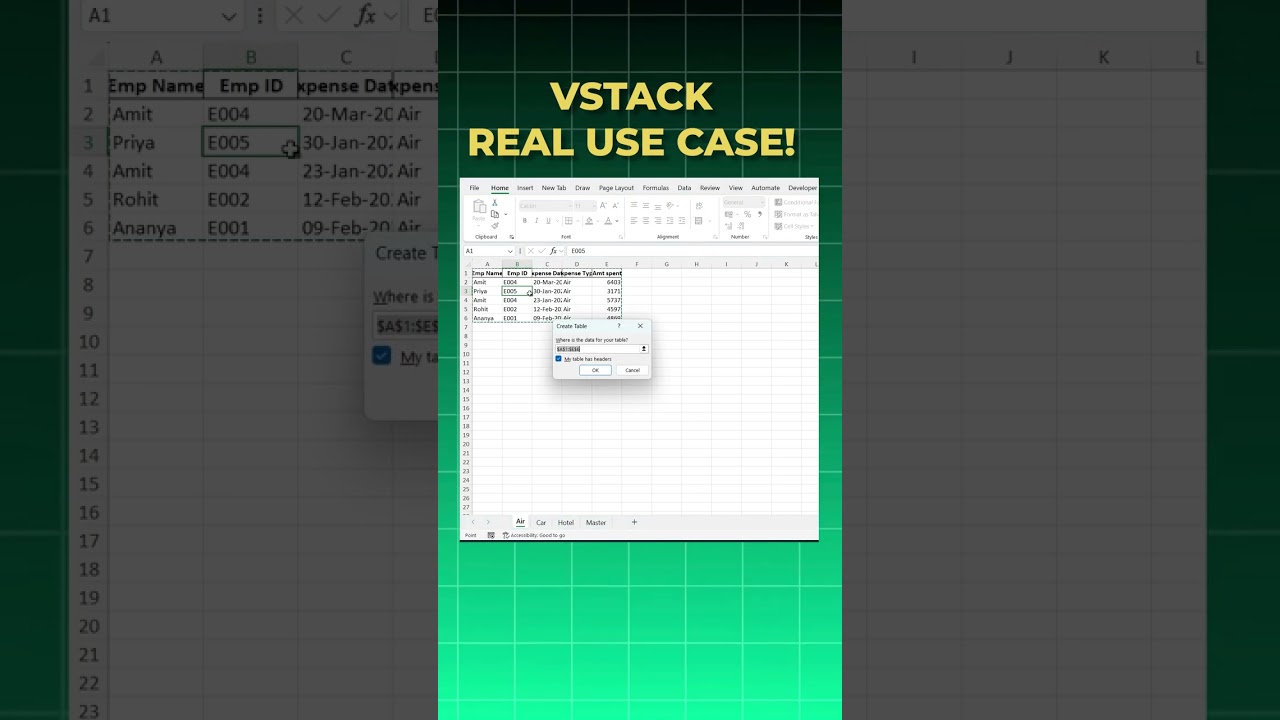The height and width of the screenshot is (720, 1280).
Task: Click OK in Create Table dialog
Action: 595,370
